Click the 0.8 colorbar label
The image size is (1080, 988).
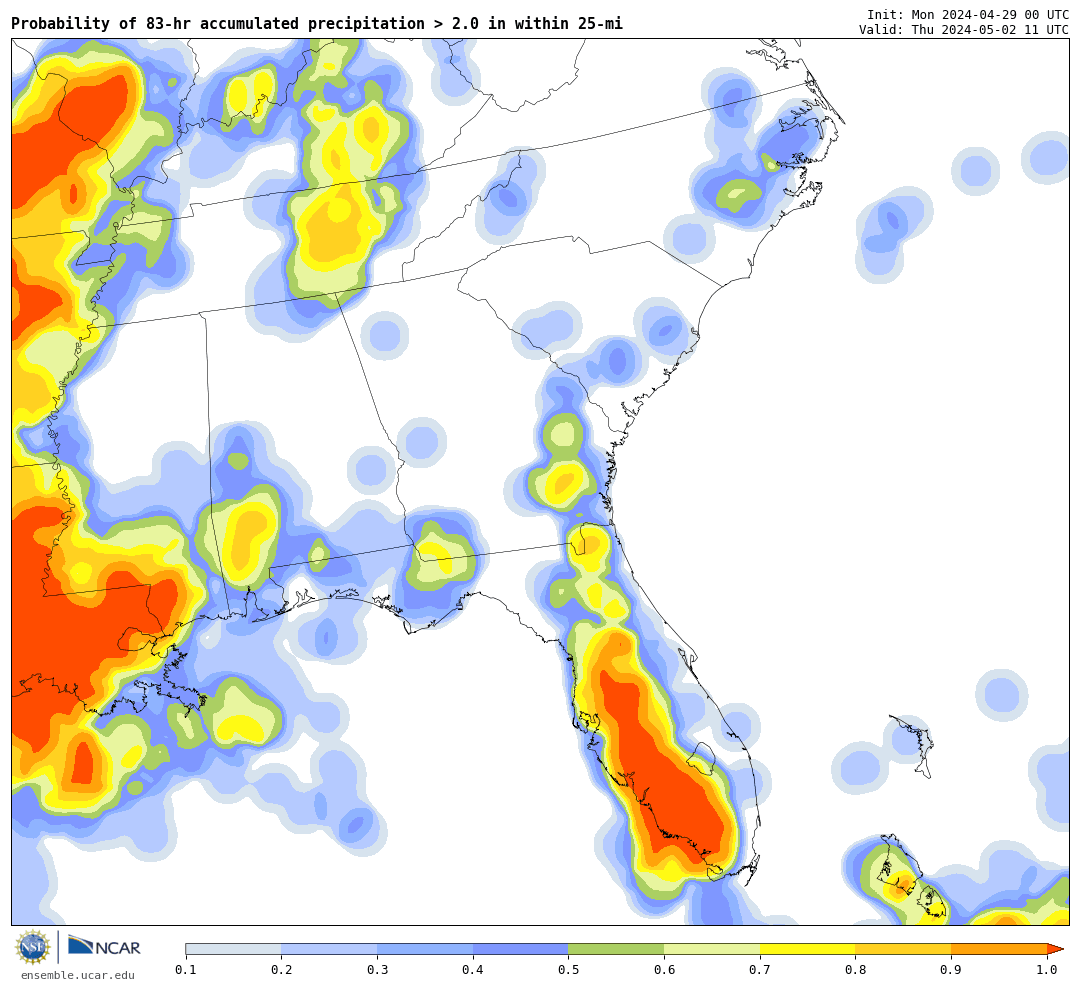click(x=856, y=969)
